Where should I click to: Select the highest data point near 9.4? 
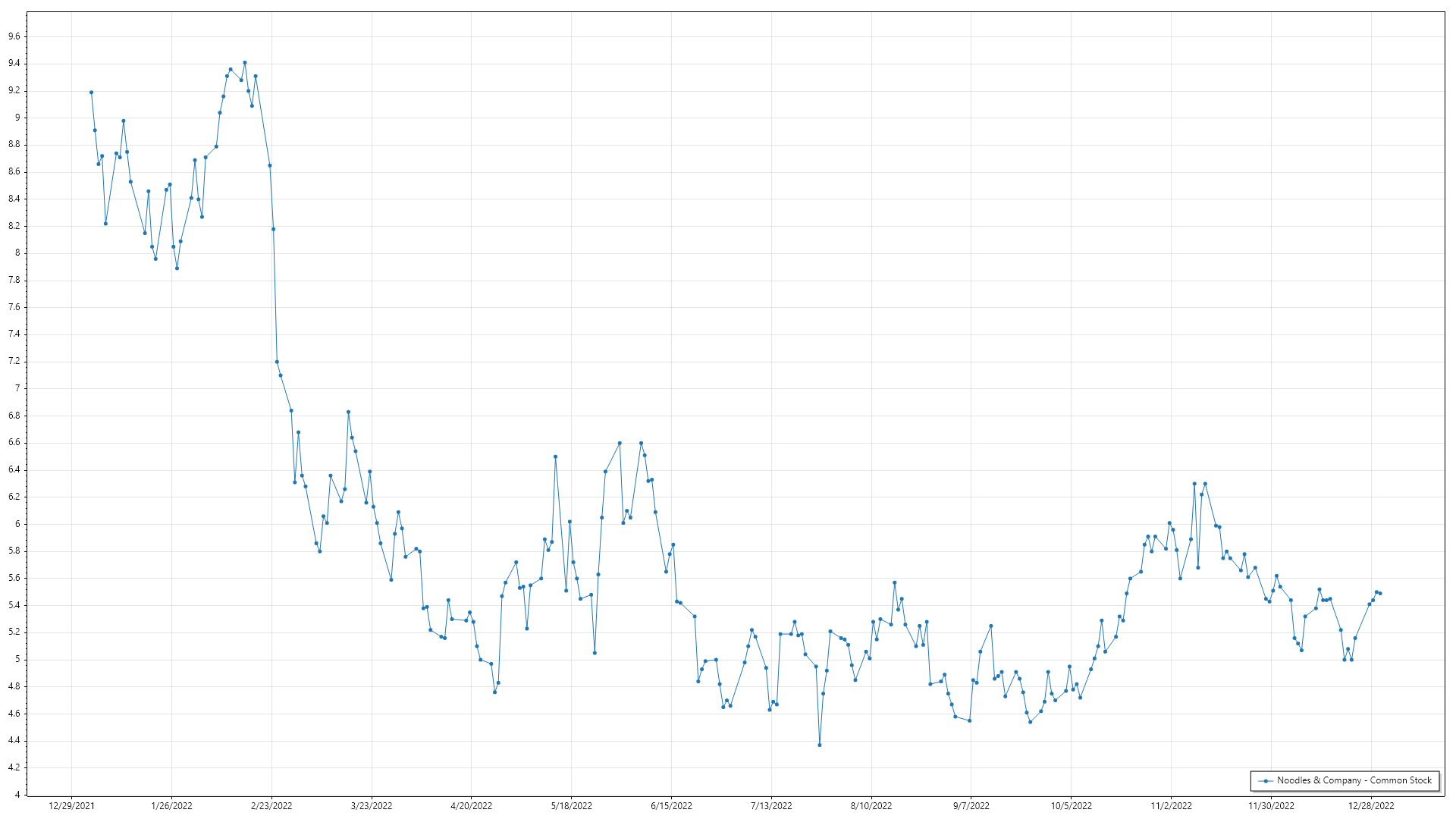(x=244, y=63)
